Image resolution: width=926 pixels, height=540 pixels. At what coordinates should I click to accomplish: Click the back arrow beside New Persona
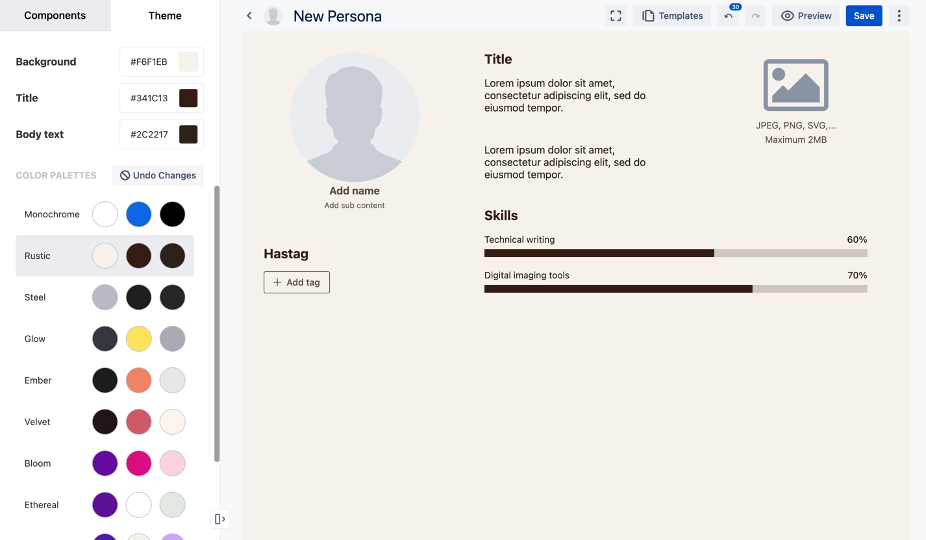tap(249, 16)
